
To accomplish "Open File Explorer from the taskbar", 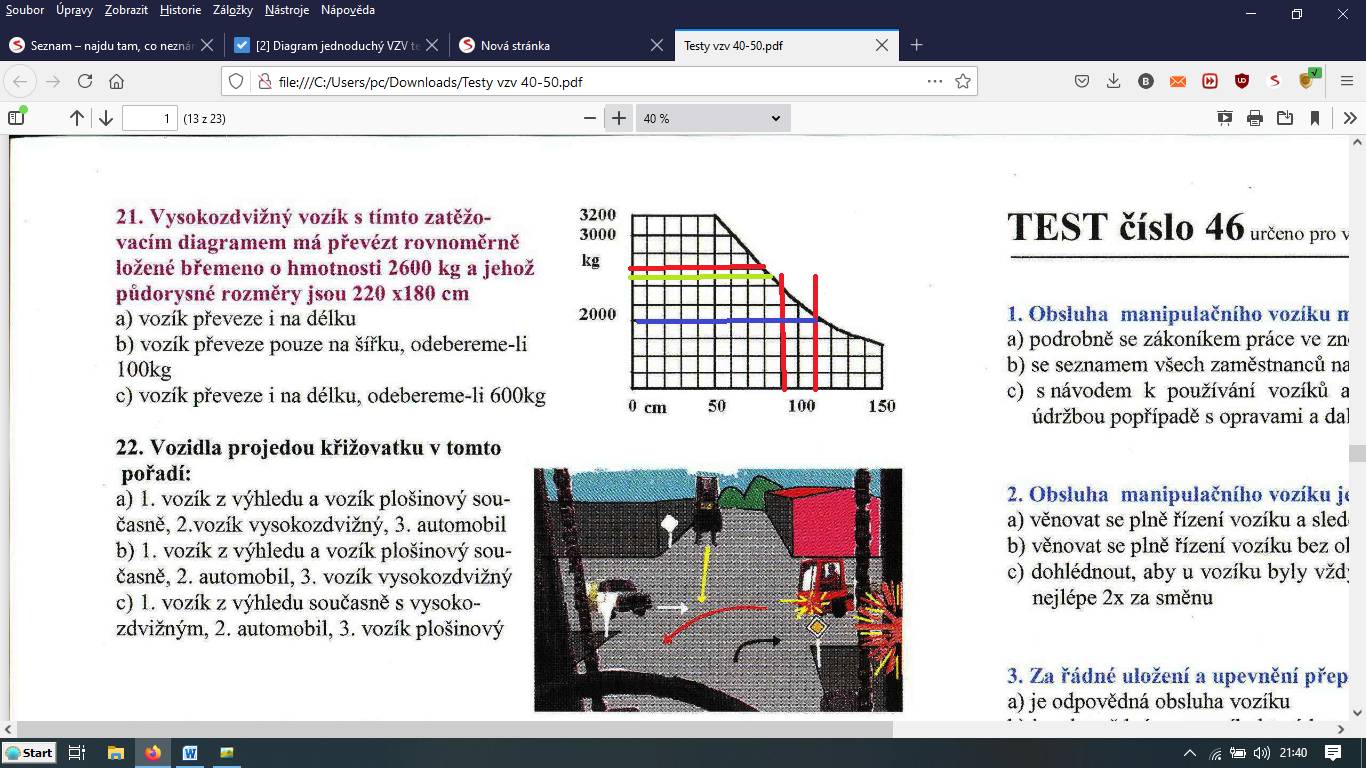I will (x=115, y=753).
